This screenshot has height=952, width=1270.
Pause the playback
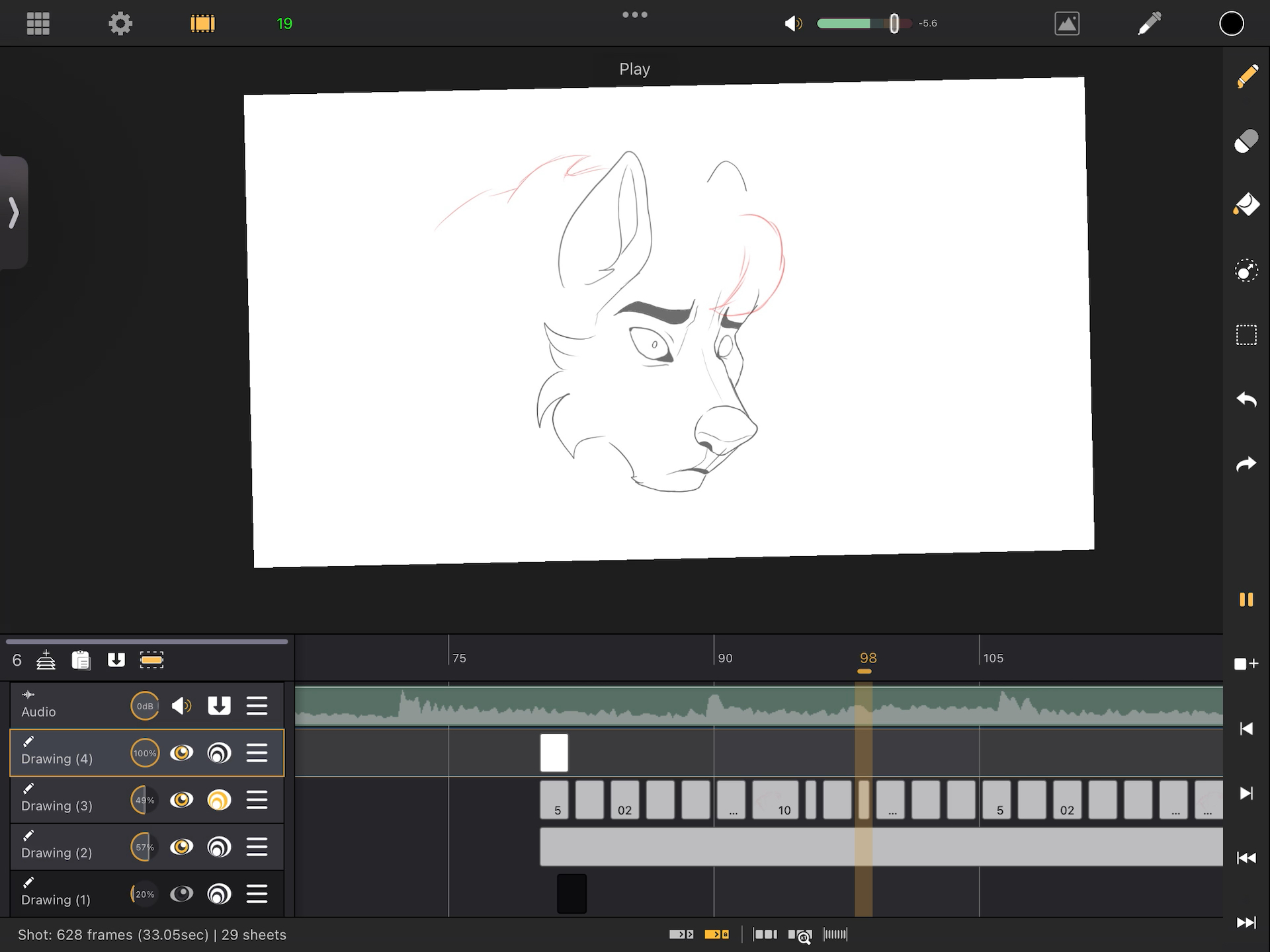point(1247,600)
